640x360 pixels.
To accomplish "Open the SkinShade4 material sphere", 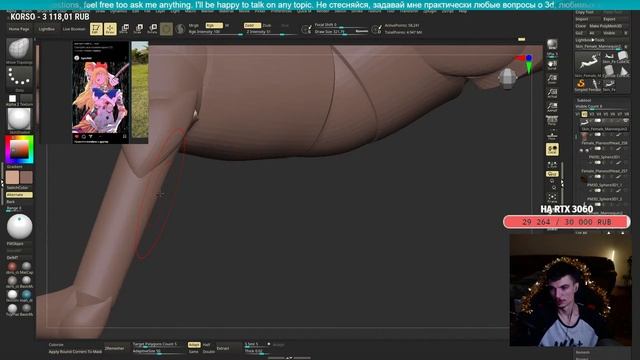I will (x=19, y=119).
